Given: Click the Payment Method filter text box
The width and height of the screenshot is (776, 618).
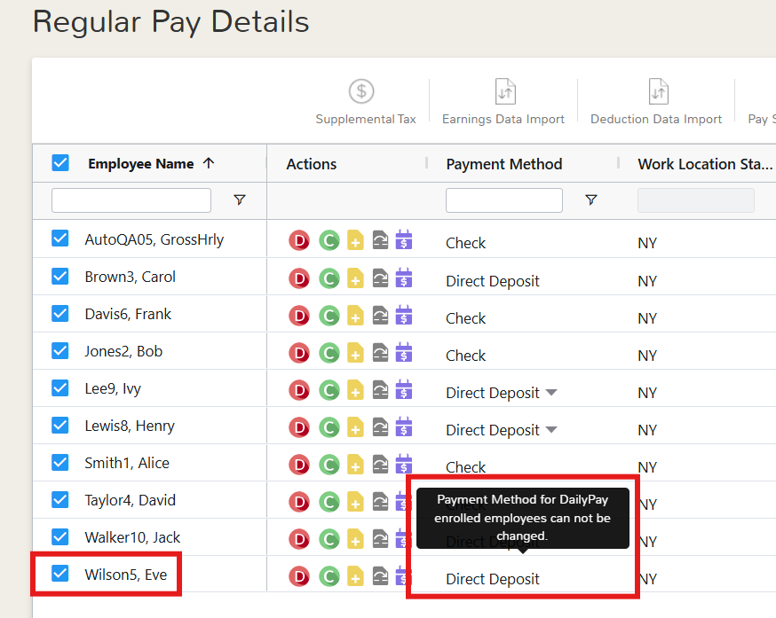Looking at the screenshot, I should point(504,200).
